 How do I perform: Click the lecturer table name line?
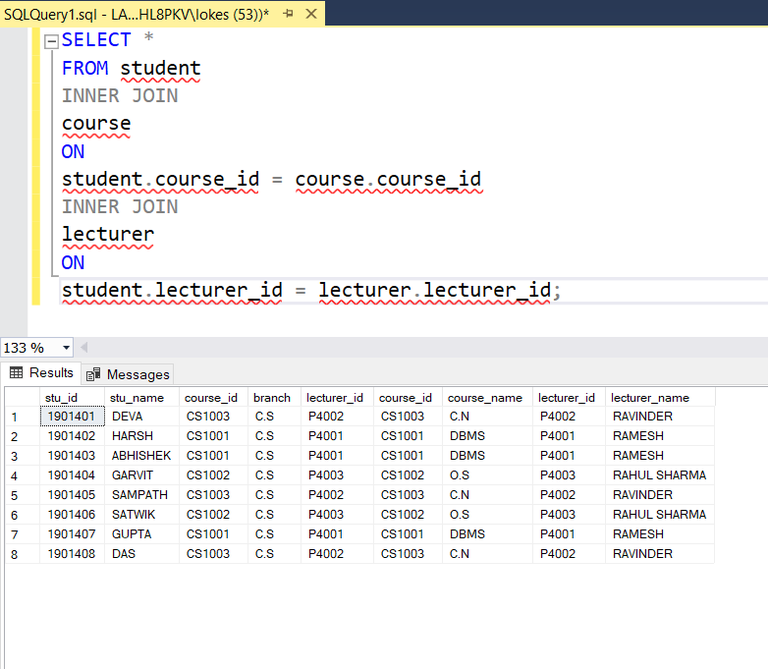[x=108, y=234]
